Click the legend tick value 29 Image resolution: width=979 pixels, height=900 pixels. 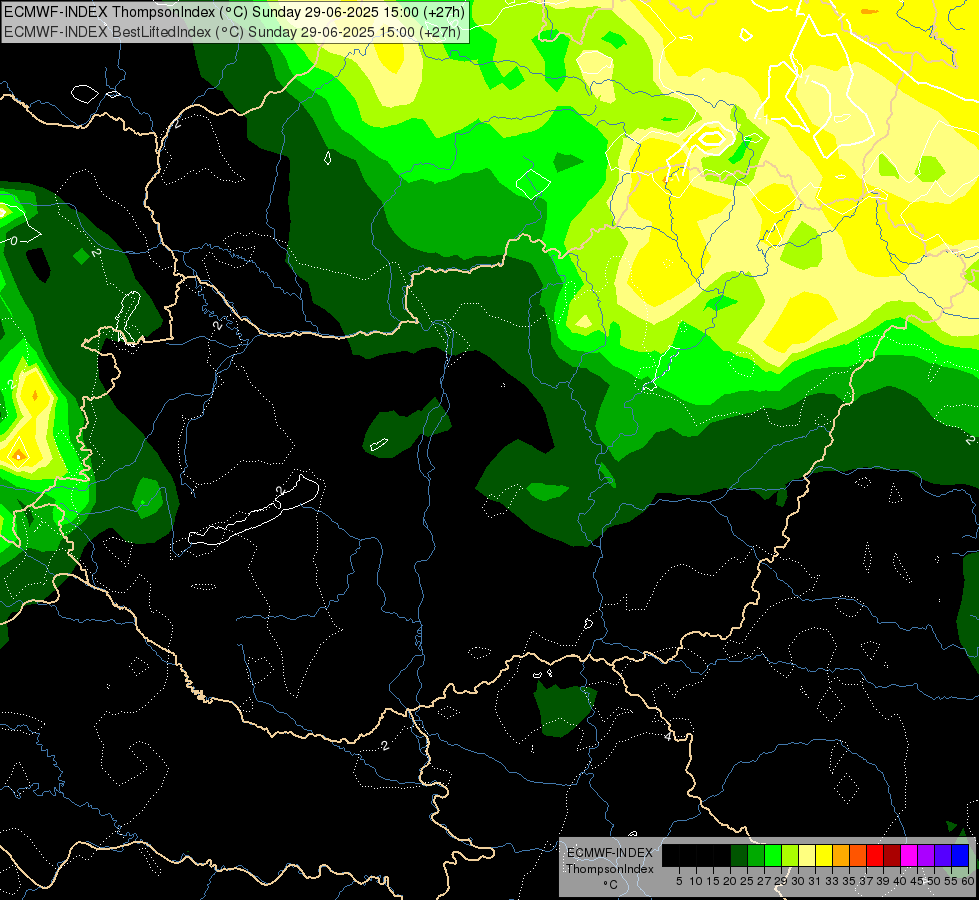click(x=781, y=881)
